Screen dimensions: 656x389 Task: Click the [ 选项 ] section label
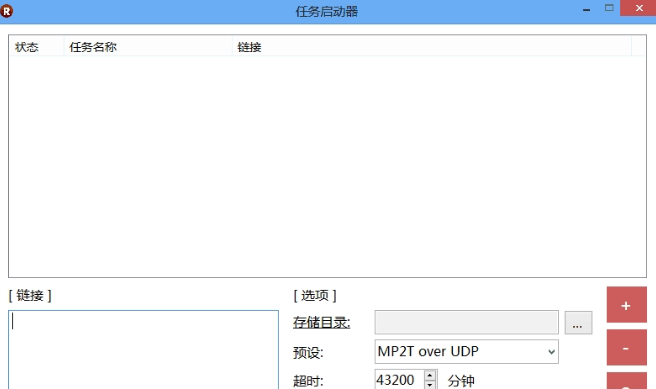[x=315, y=296]
